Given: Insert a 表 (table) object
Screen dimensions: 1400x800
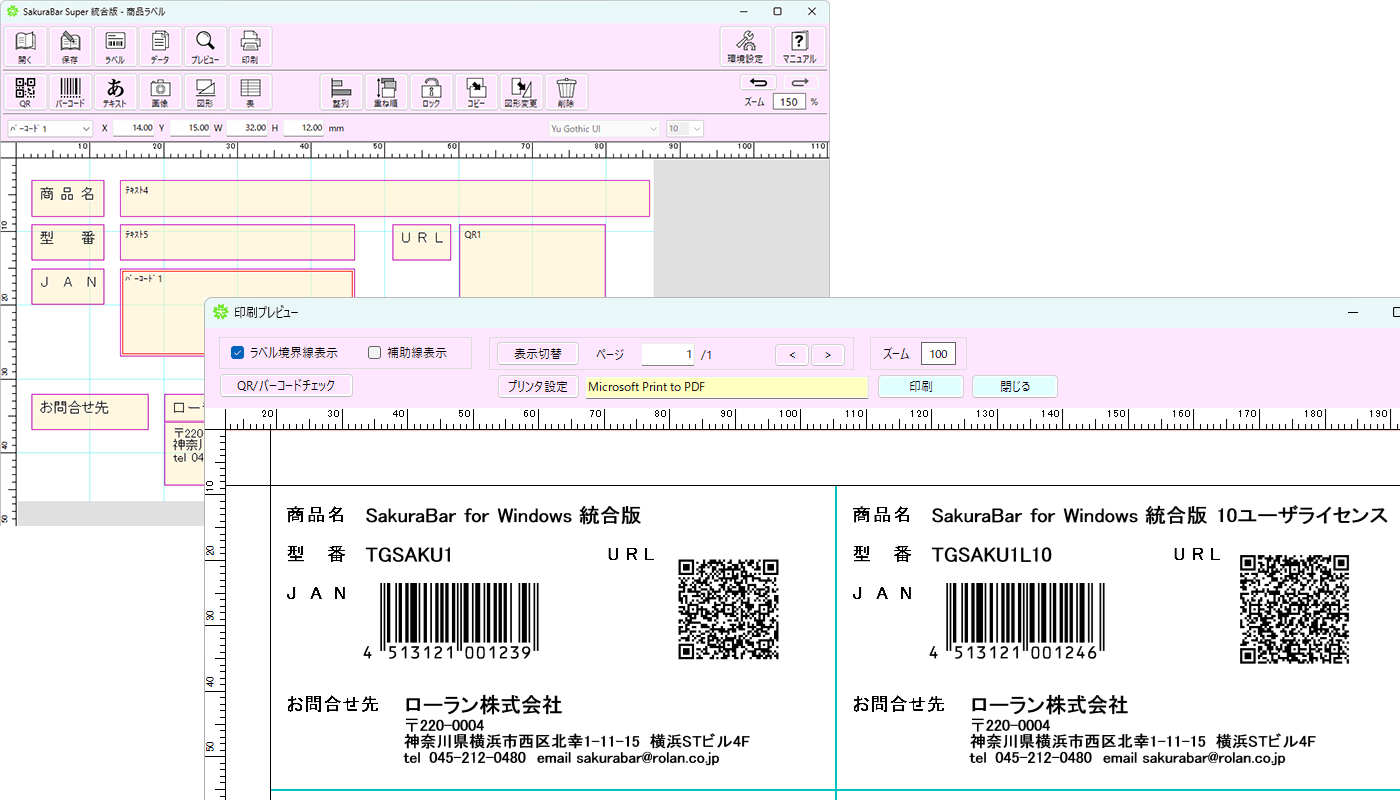Looking at the screenshot, I should point(250,91).
